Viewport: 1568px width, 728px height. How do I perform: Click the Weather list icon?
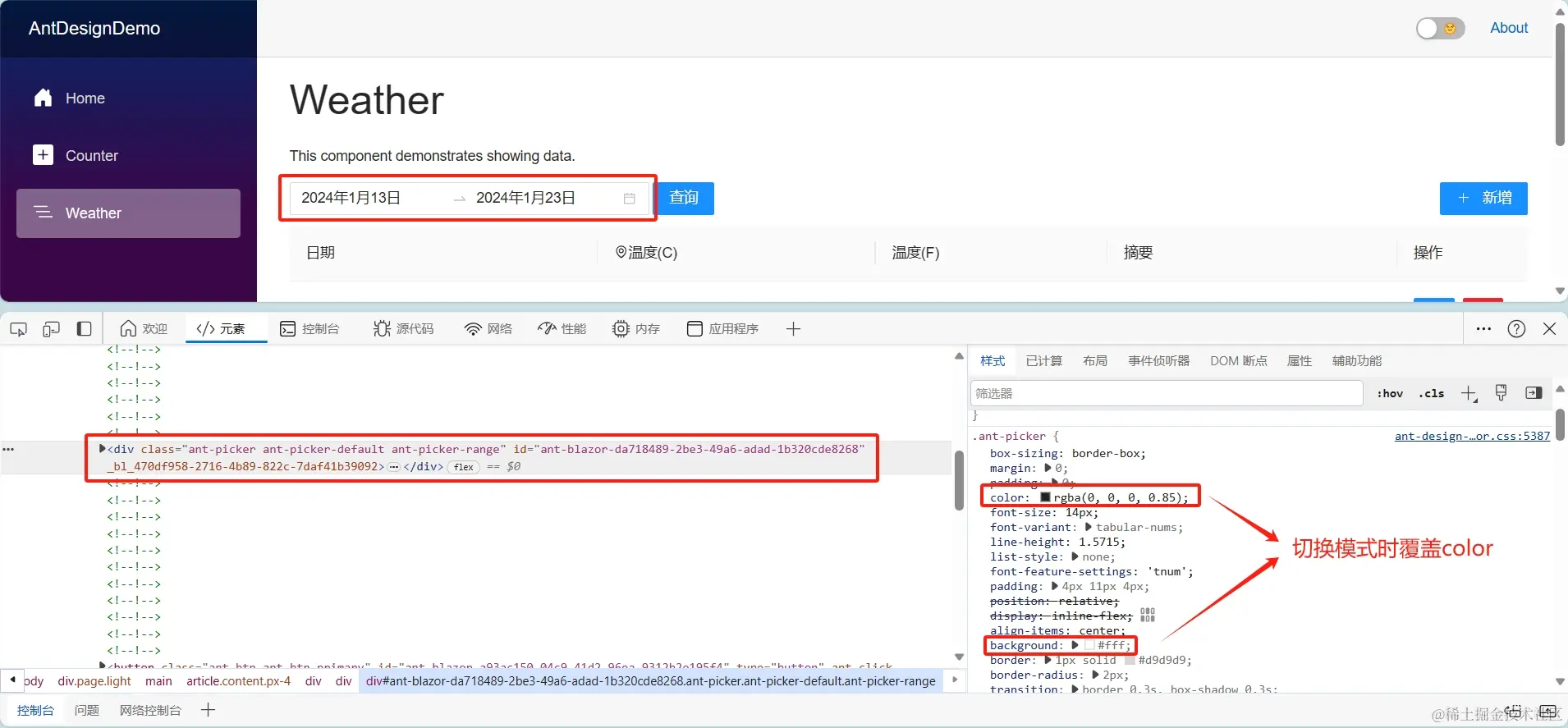pos(44,213)
